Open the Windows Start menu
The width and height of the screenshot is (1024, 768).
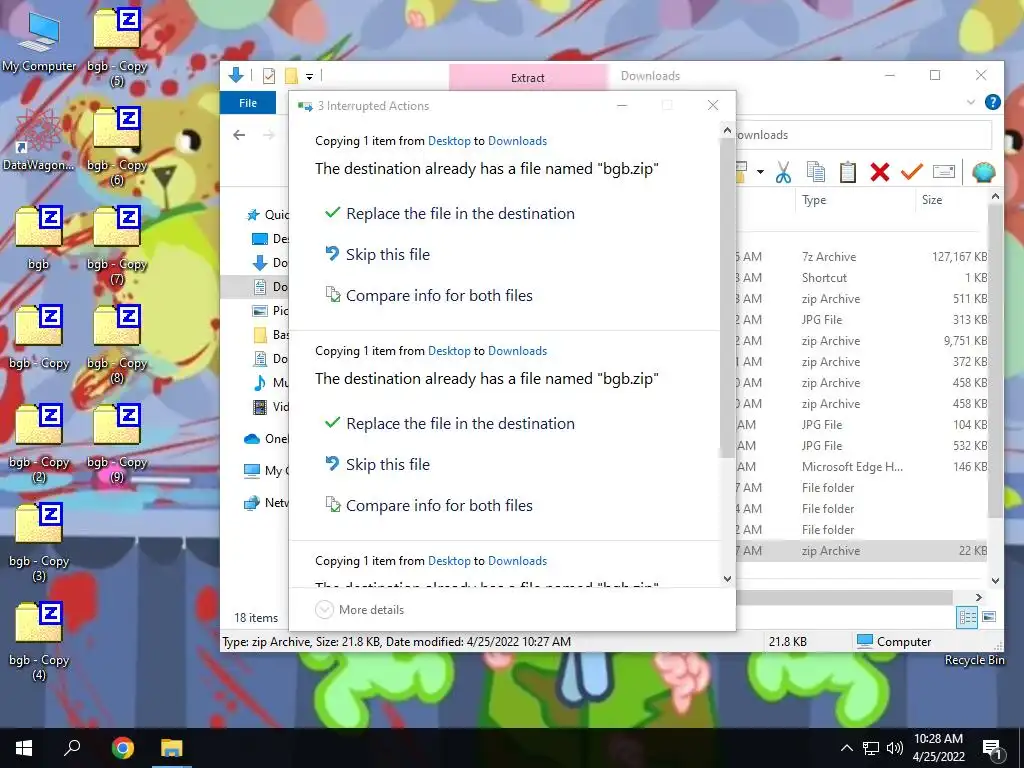click(24, 748)
